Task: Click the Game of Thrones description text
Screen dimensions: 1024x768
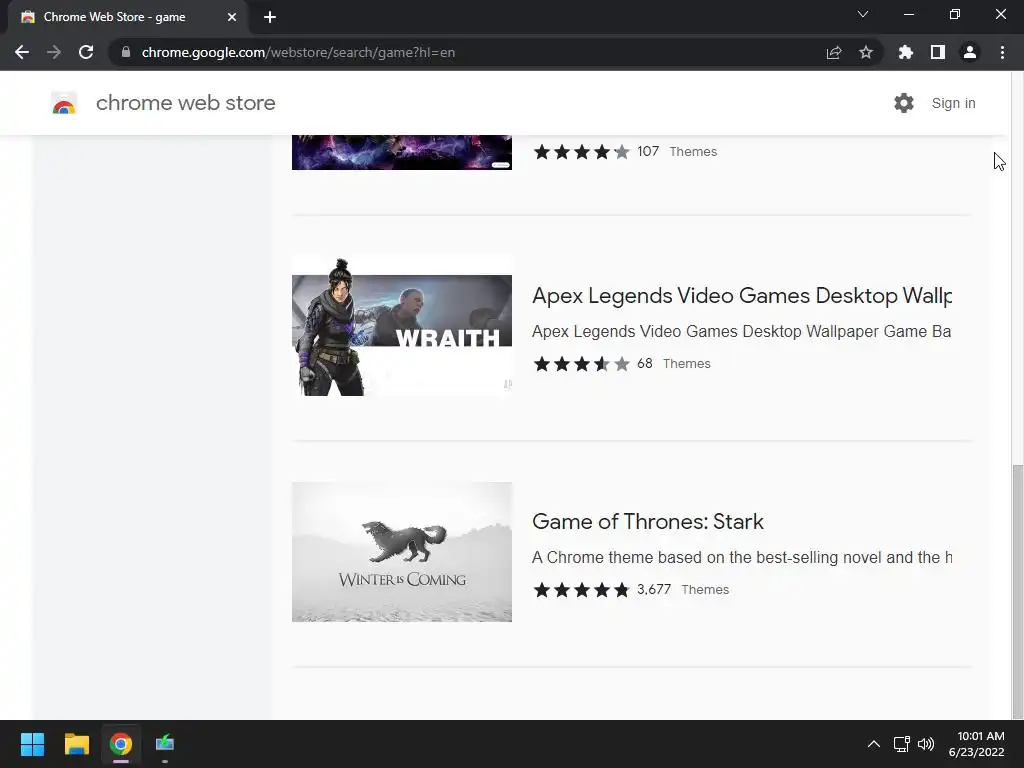Action: [x=741, y=558]
